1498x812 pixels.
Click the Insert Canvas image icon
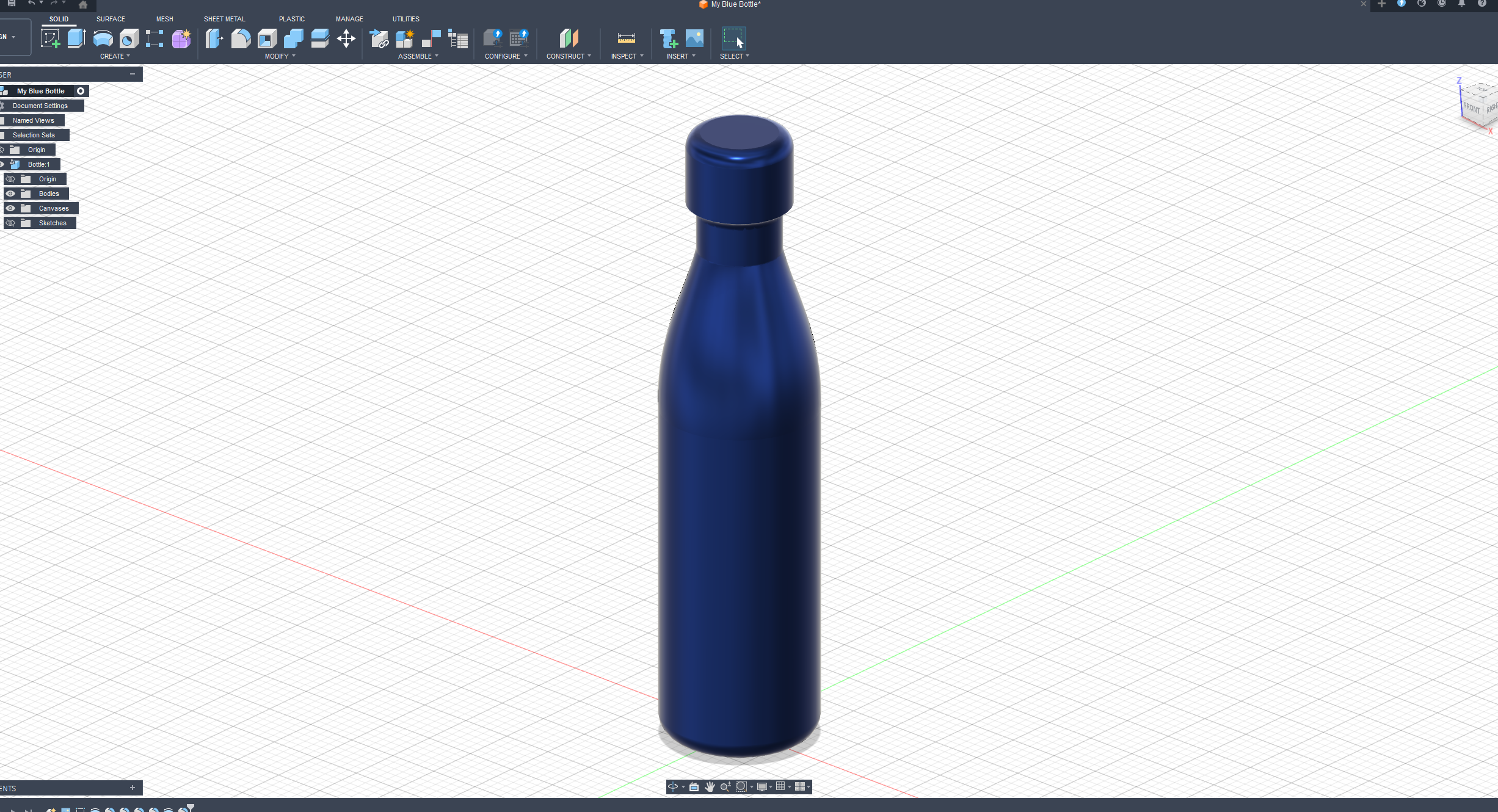click(x=694, y=38)
